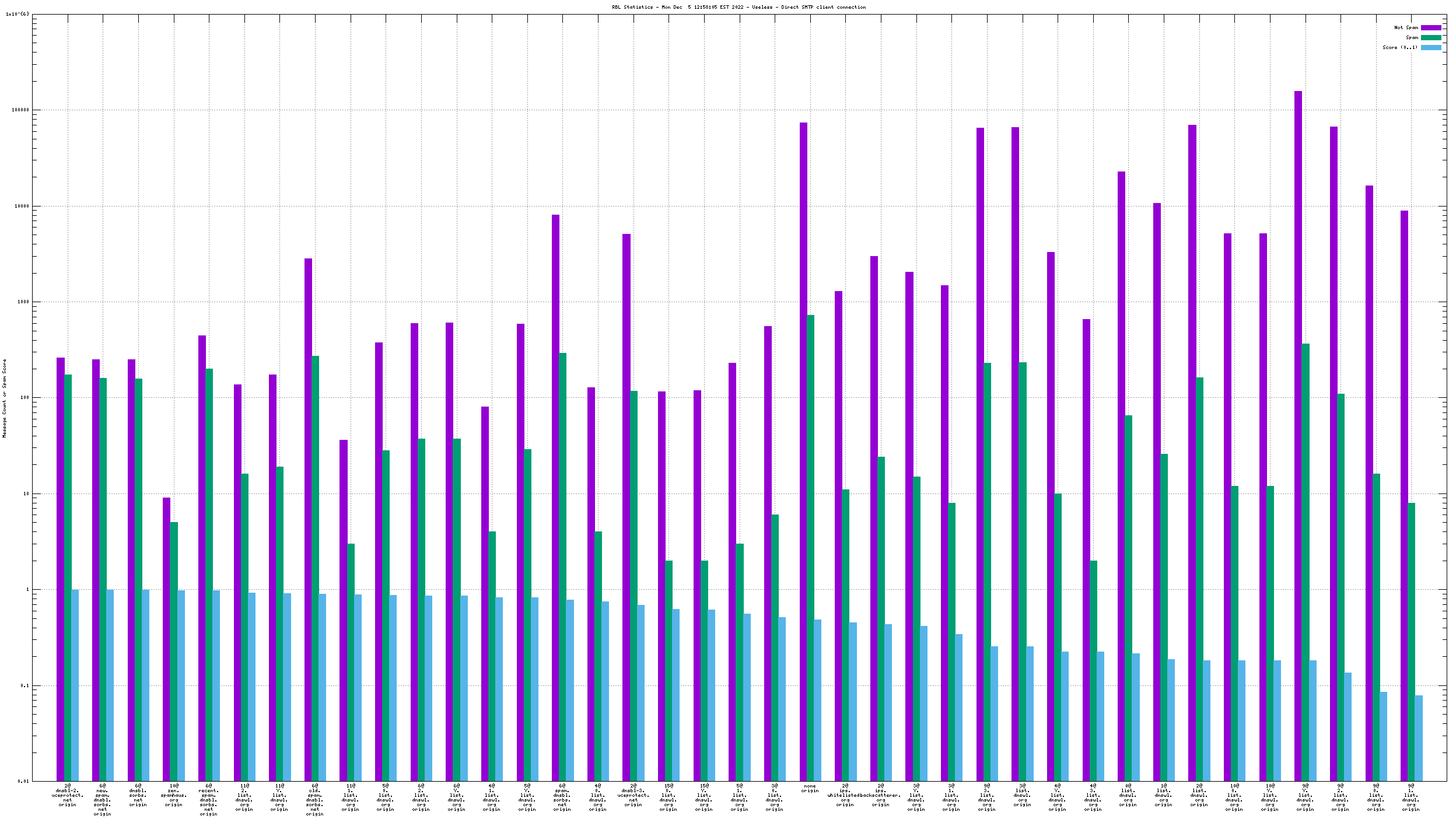Click the 'Not Spam' legend text
Image resolution: width=1456 pixels, height=819 pixels.
point(1406,28)
